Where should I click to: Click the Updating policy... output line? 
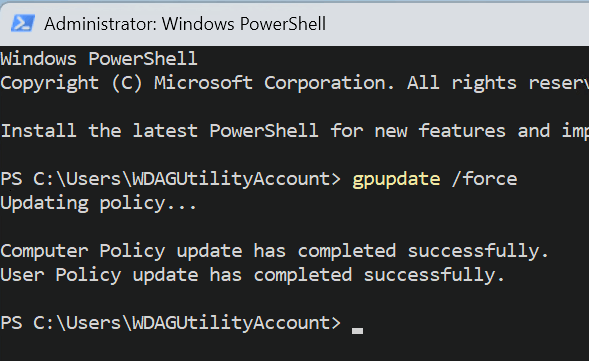[x=98, y=204]
